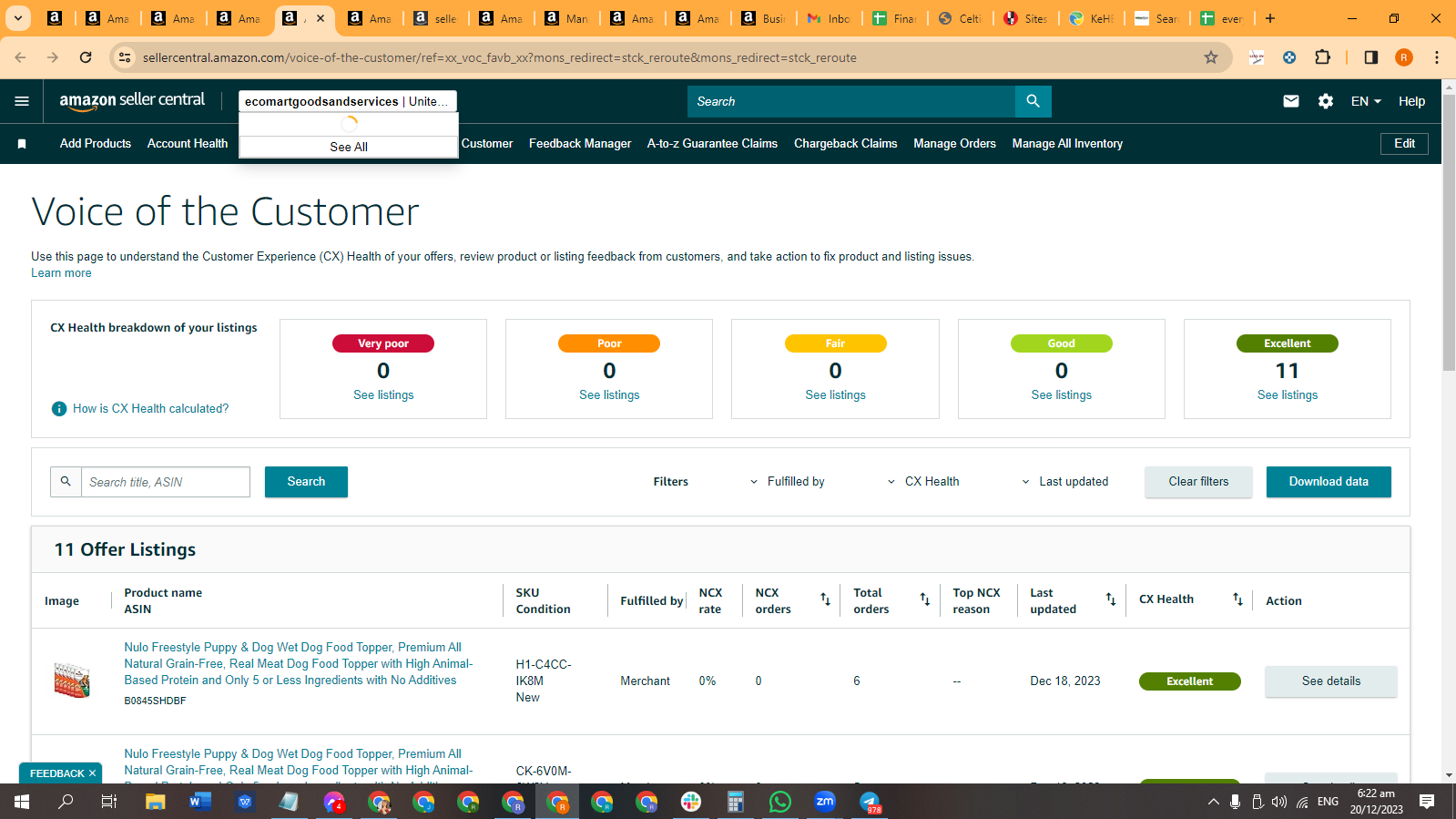Focus the Search title, ASIN field

pyautogui.click(x=166, y=482)
